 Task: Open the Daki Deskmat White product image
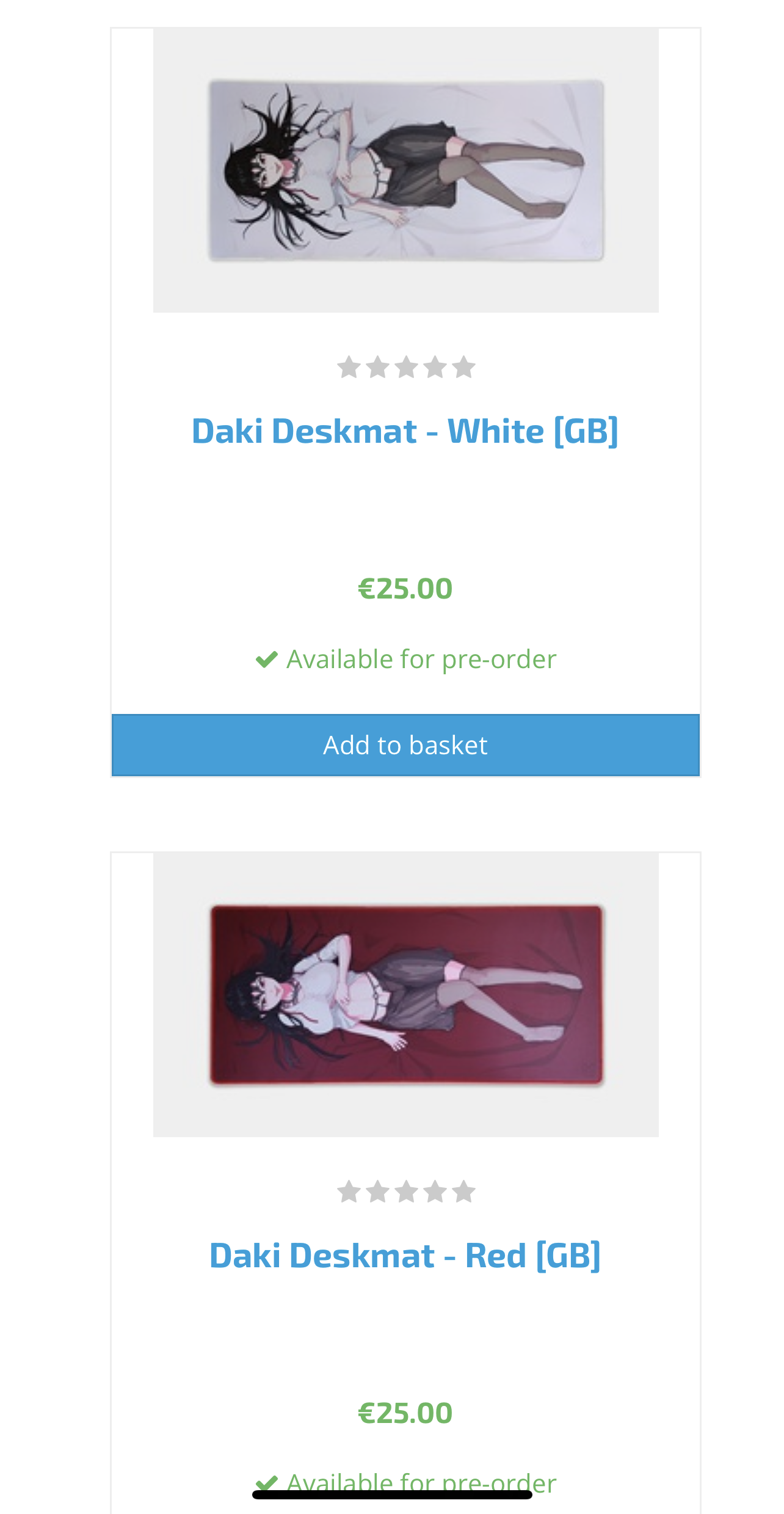click(x=406, y=170)
